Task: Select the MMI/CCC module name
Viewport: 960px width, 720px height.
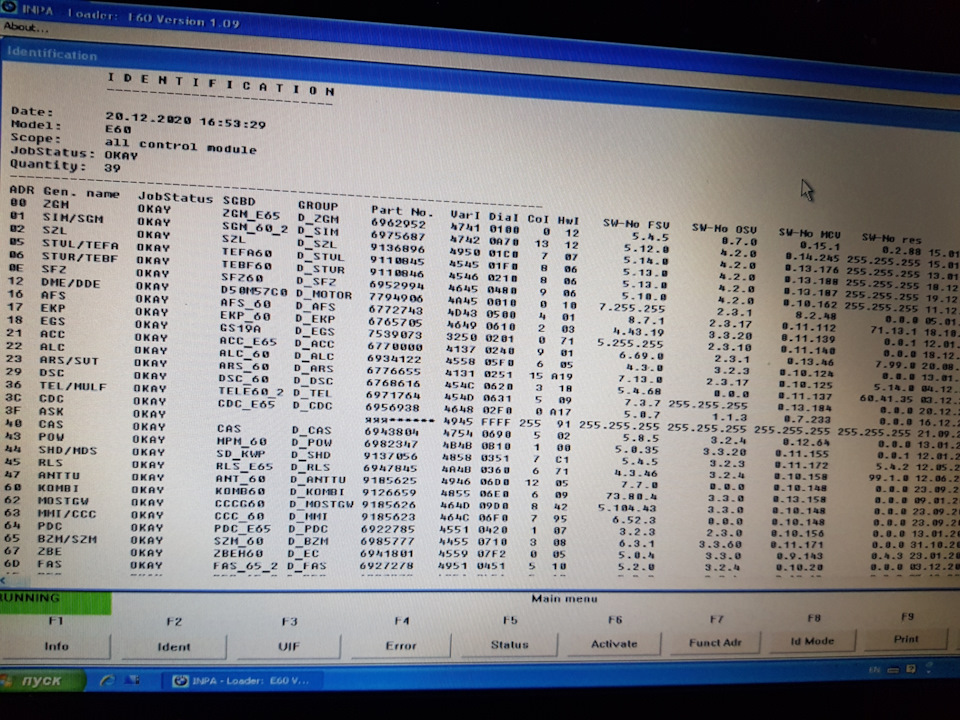Action: (67, 513)
